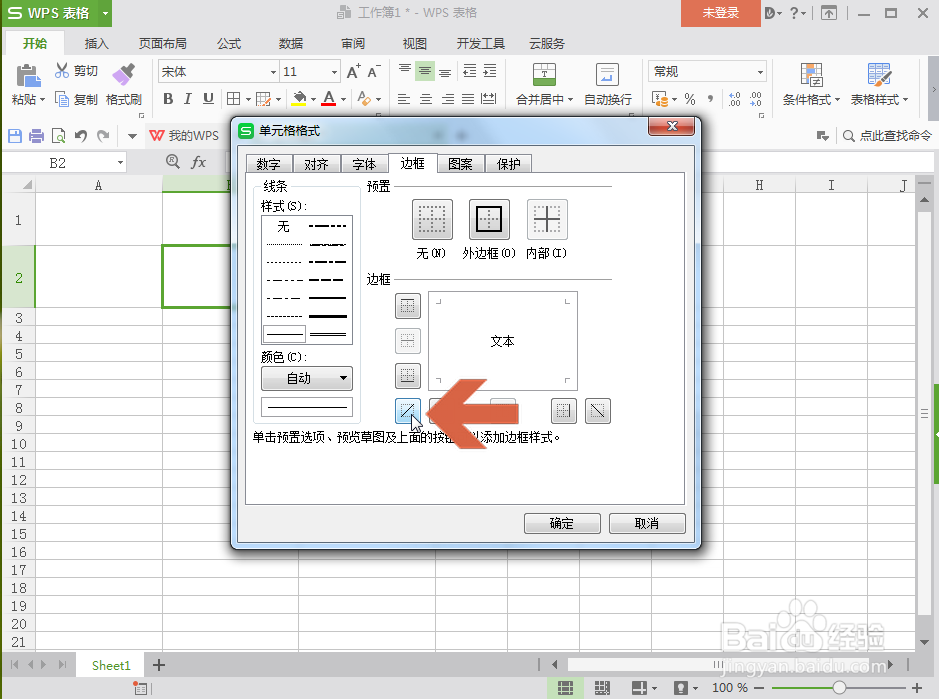The height and width of the screenshot is (699, 939).
Task: Toggle the right border button
Action: pos(564,411)
